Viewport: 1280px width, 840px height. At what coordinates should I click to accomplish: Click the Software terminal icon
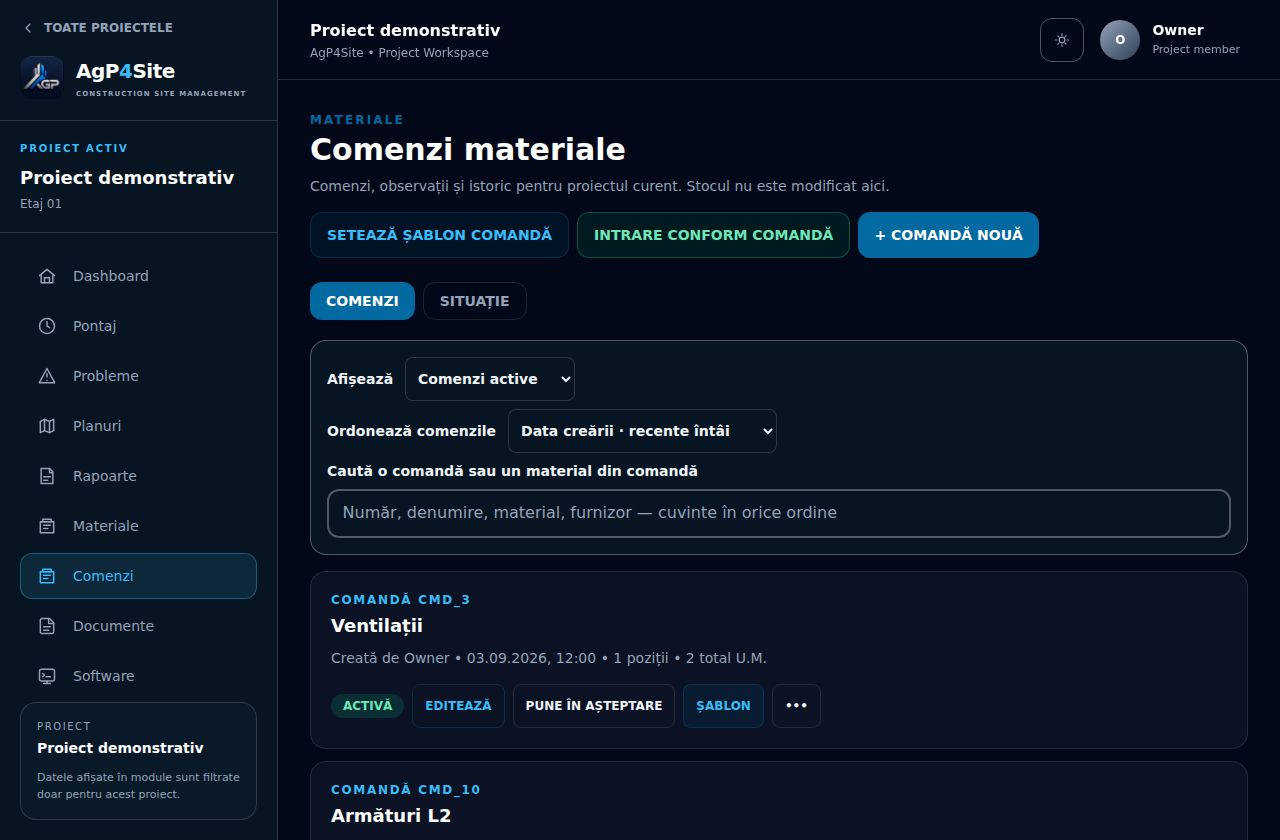coord(47,676)
